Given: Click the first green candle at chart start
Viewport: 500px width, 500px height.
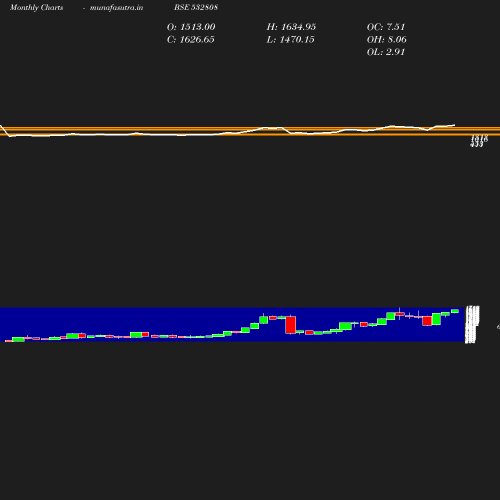Looking at the screenshot, I should click(x=18, y=339).
